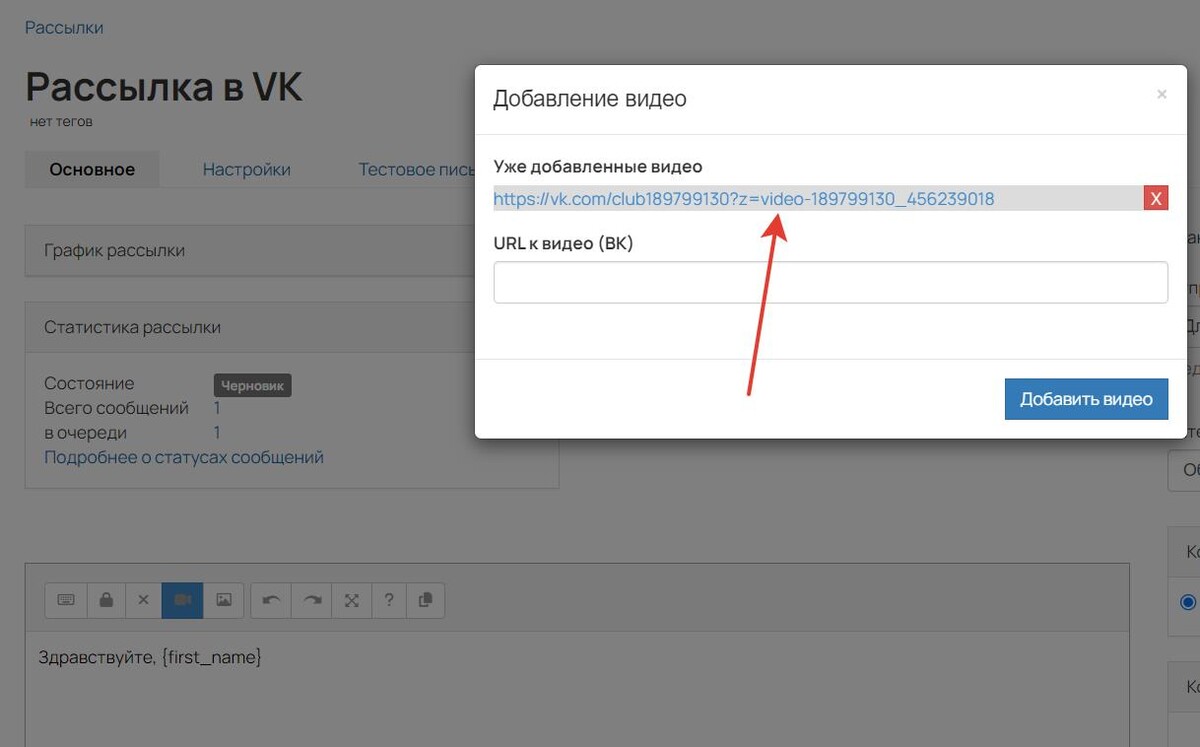Expand the График рассылки panel
Viewport: 1200px width, 747px height.
pos(291,250)
